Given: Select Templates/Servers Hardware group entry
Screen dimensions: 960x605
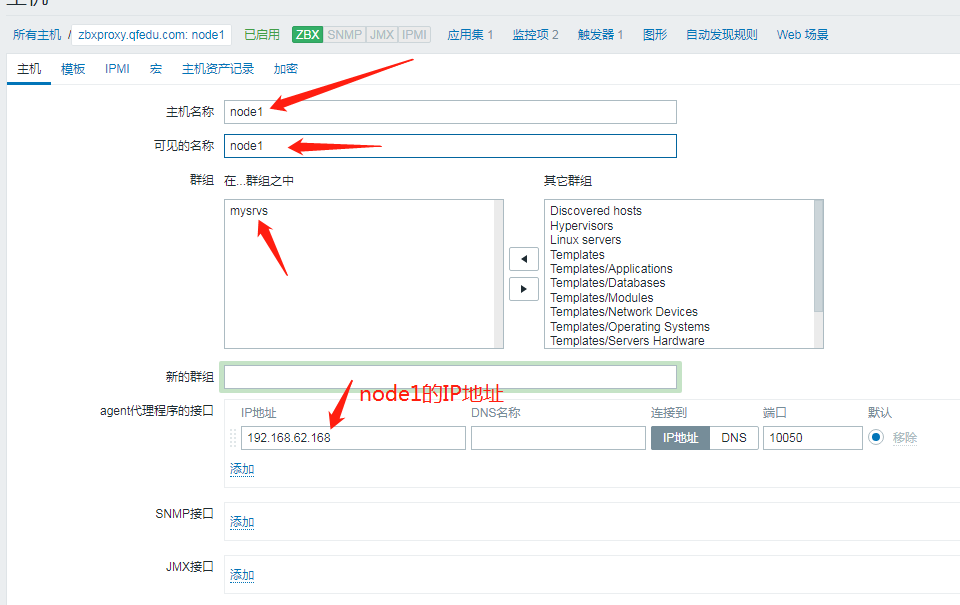Looking at the screenshot, I should tap(627, 340).
